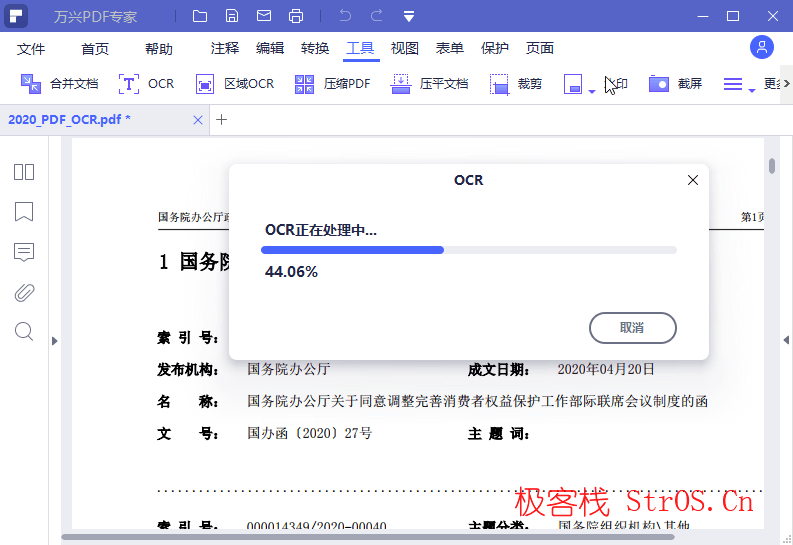Expand the right sidebar arrow
Image resolution: width=793 pixels, height=545 pixels.
pos(786,340)
